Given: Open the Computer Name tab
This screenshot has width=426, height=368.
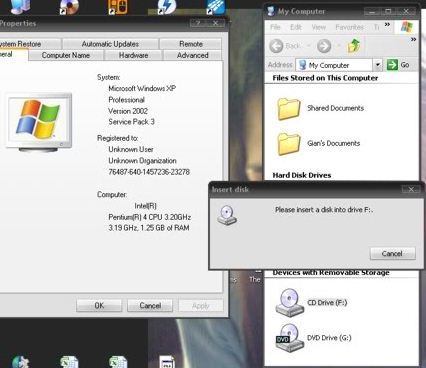Looking at the screenshot, I should pos(66,55).
